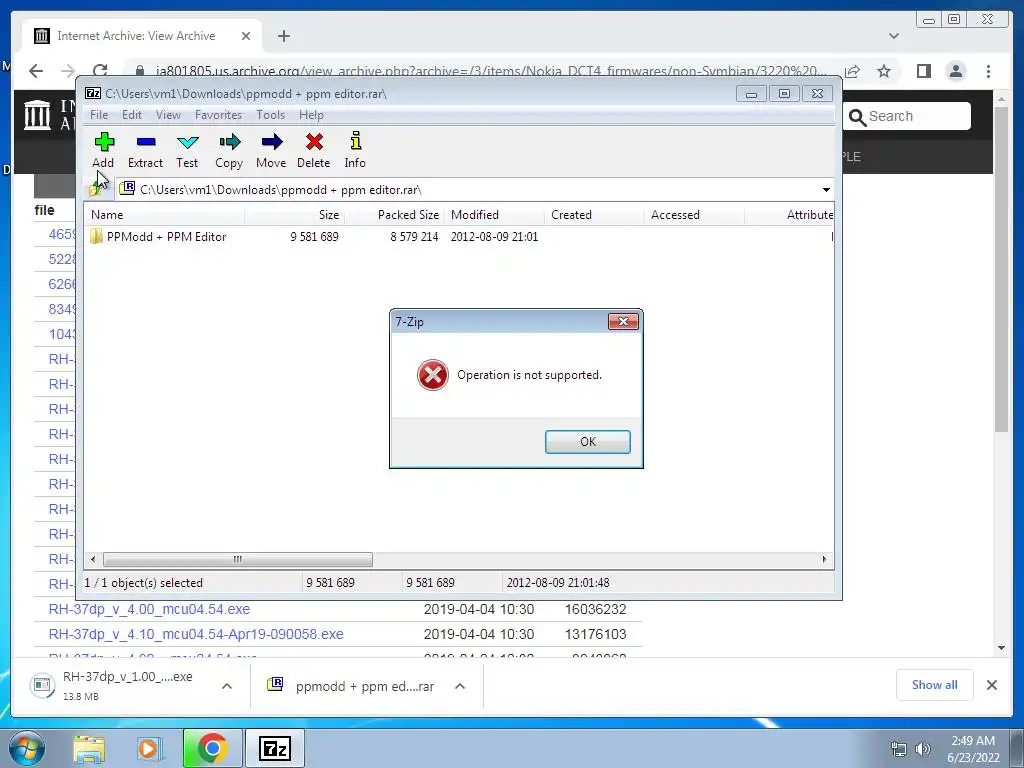This screenshot has width=1024, height=768.
Task: Open the Chrome three-dot menu
Action: click(988, 71)
